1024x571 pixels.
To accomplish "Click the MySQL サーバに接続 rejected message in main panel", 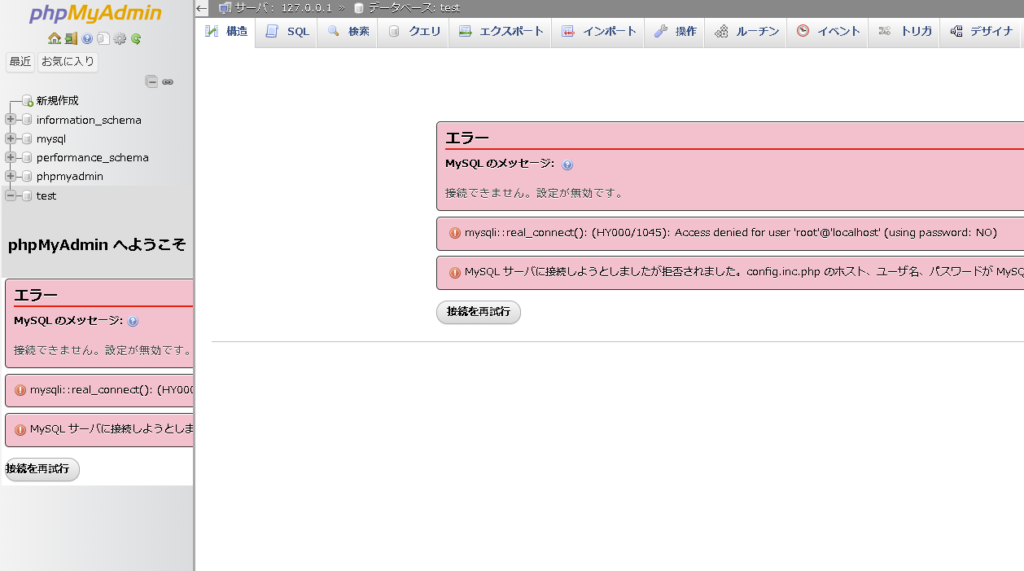I will click(744, 272).
